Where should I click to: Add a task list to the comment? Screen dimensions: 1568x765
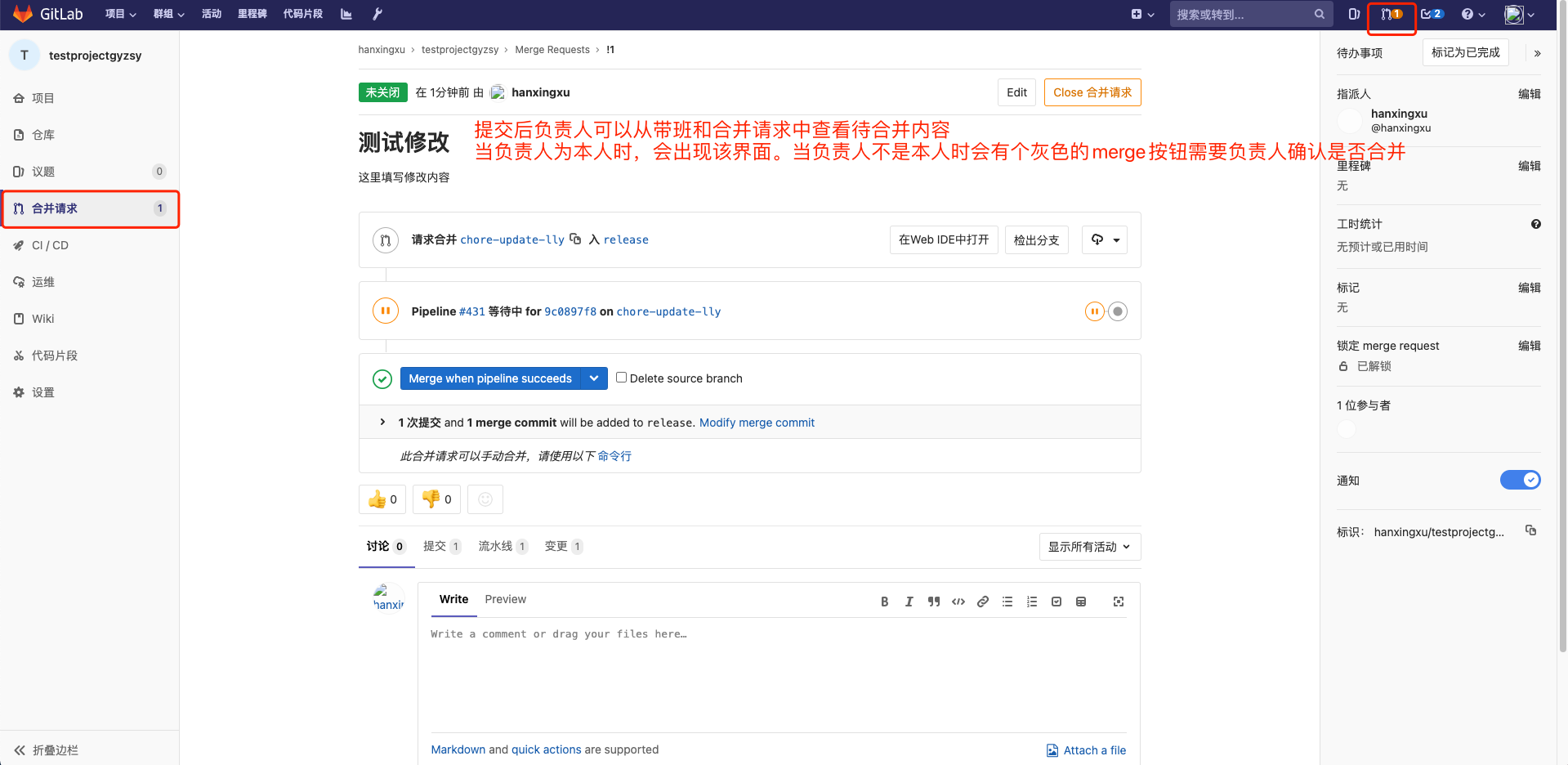click(x=1057, y=602)
